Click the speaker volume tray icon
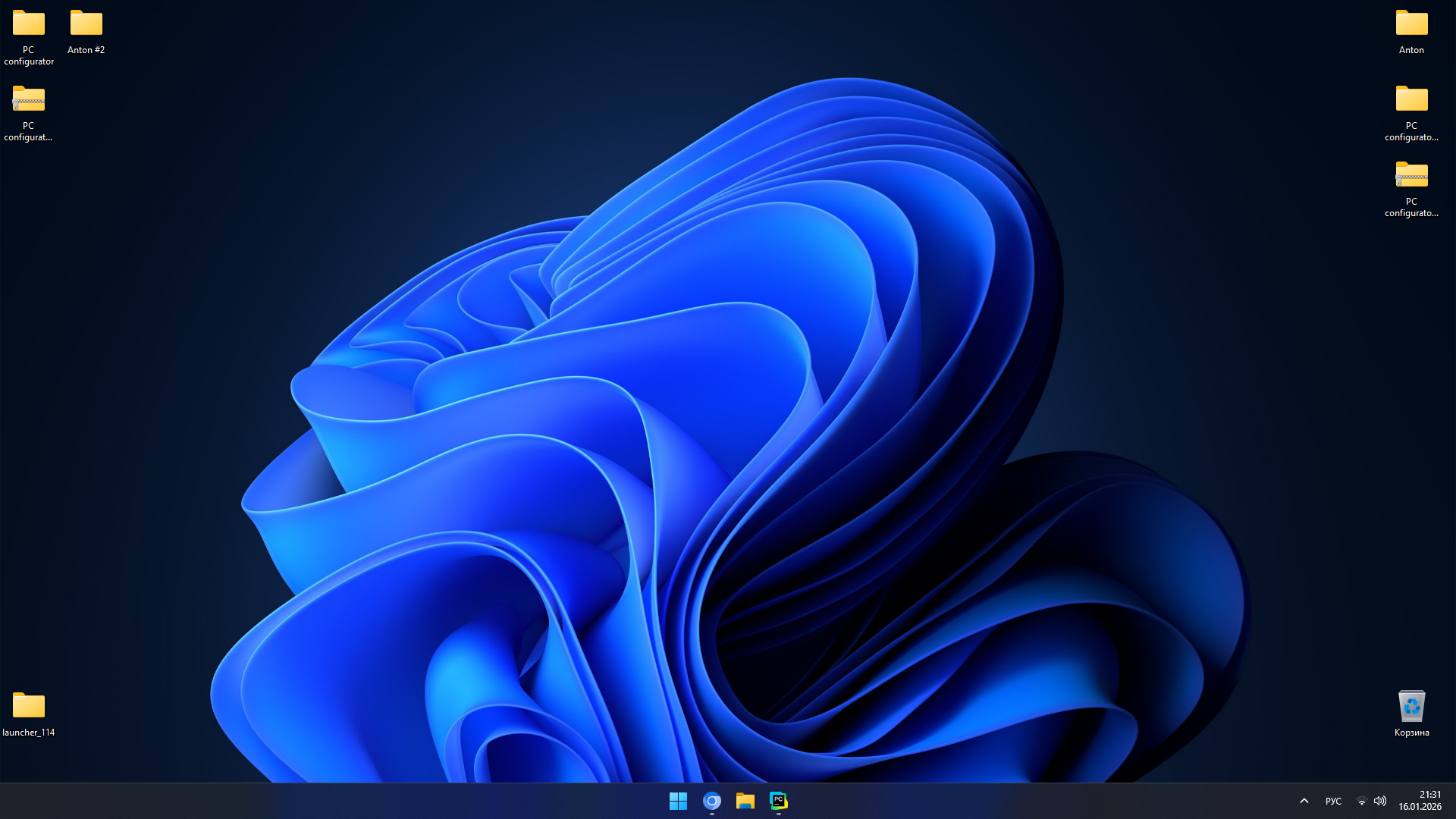 (x=1380, y=801)
